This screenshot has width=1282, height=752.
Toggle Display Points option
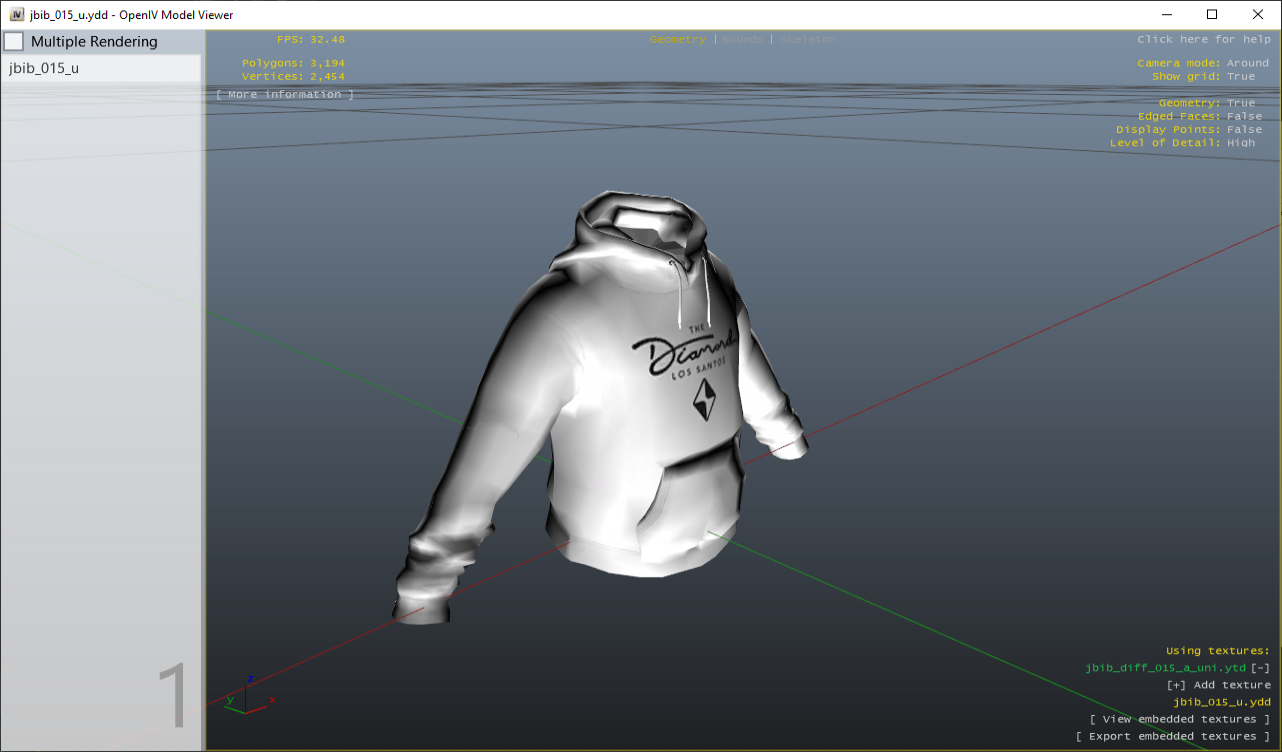coord(1244,129)
